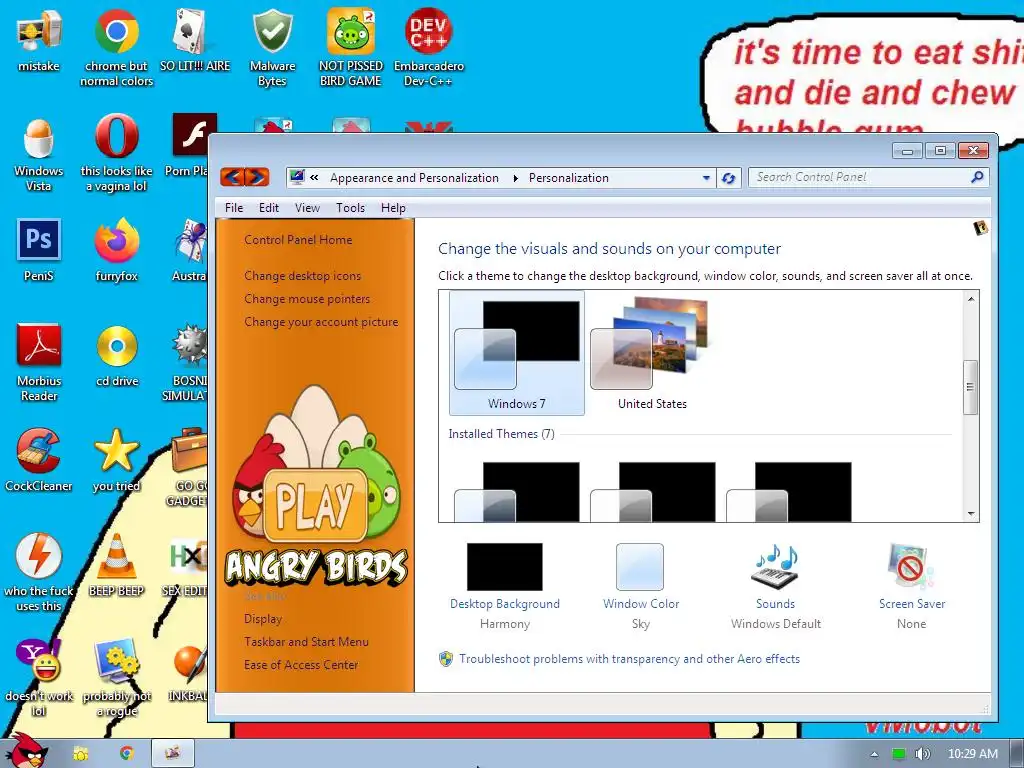Open the 'BEEP BEEP' VLC cone icon
Screen dimensions: 1024x768
(x=116, y=566)
